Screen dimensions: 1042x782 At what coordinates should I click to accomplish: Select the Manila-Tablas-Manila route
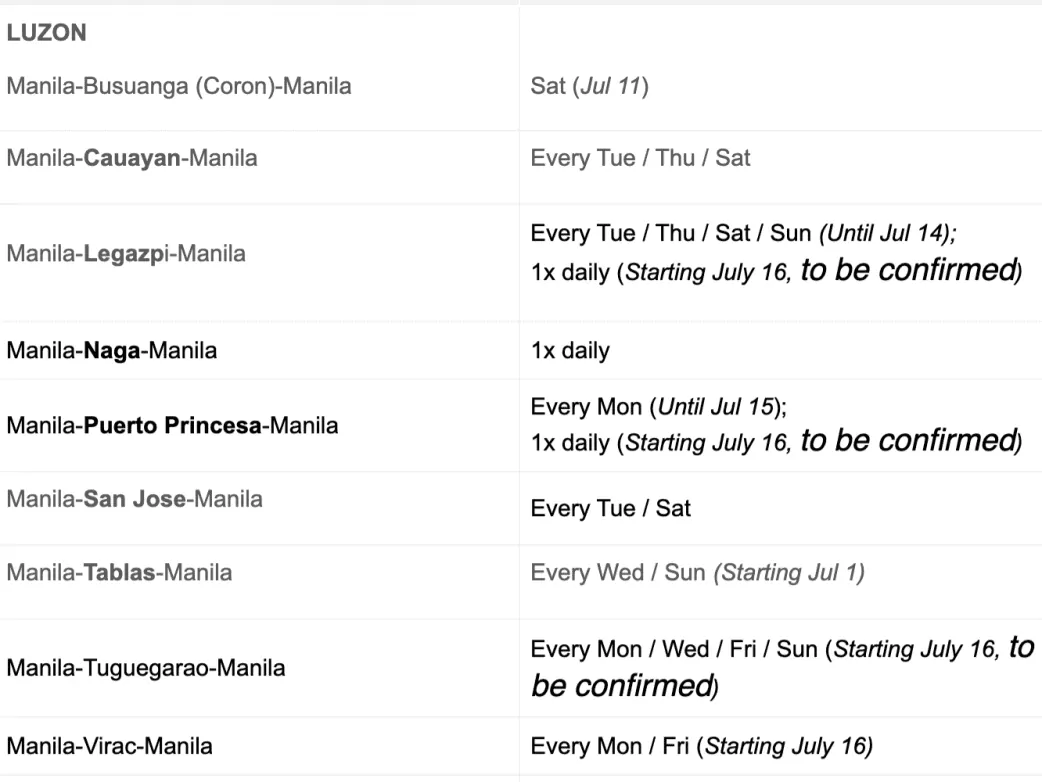pyautogui.click(x=119, y=573)
